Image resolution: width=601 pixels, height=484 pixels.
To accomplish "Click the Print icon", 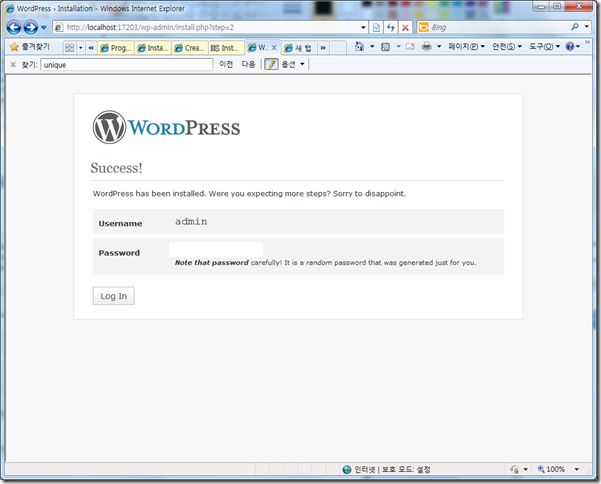I will (x=426, y=47).
